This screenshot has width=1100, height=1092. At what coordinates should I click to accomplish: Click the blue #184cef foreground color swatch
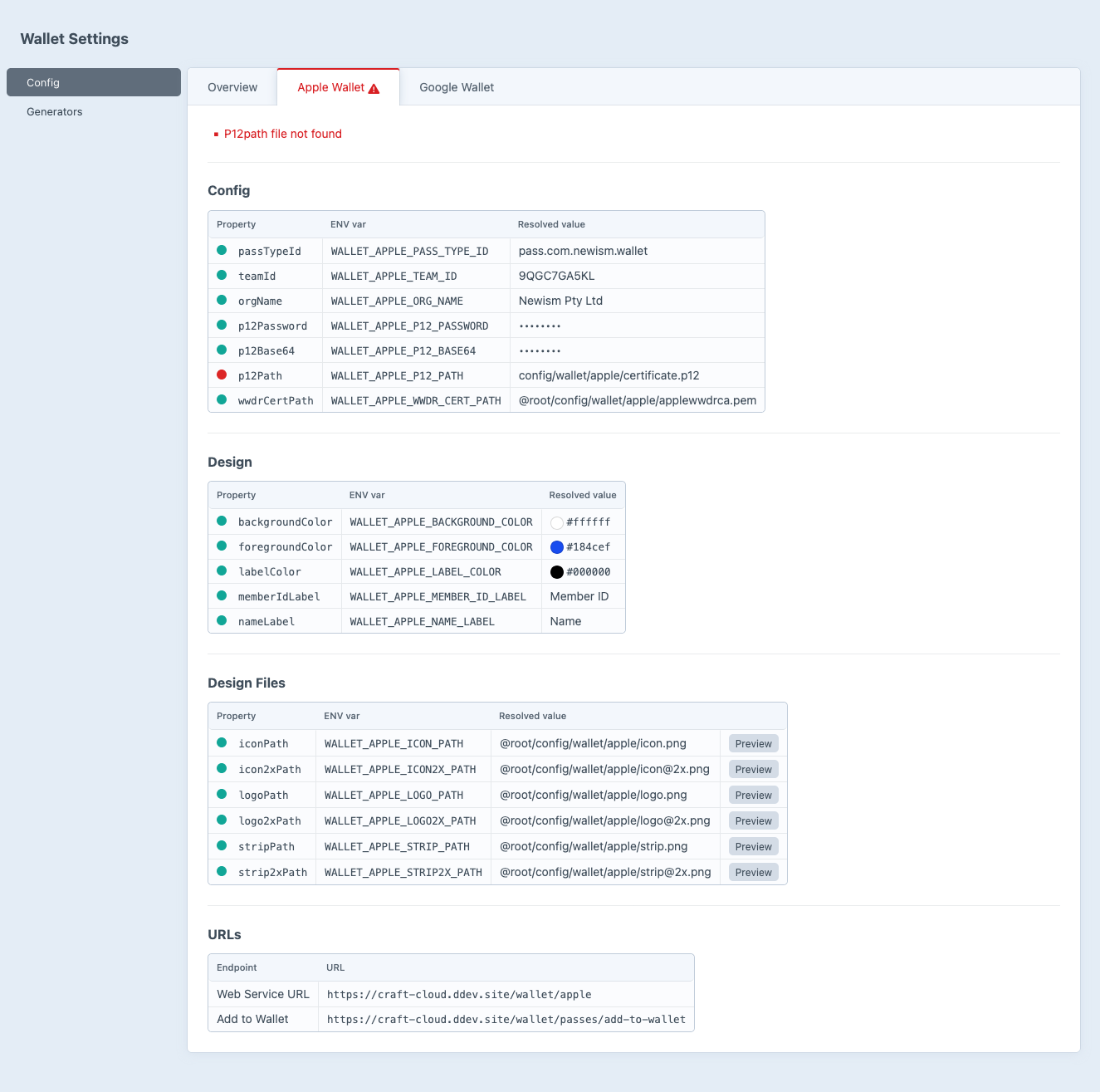coord(557,546)
